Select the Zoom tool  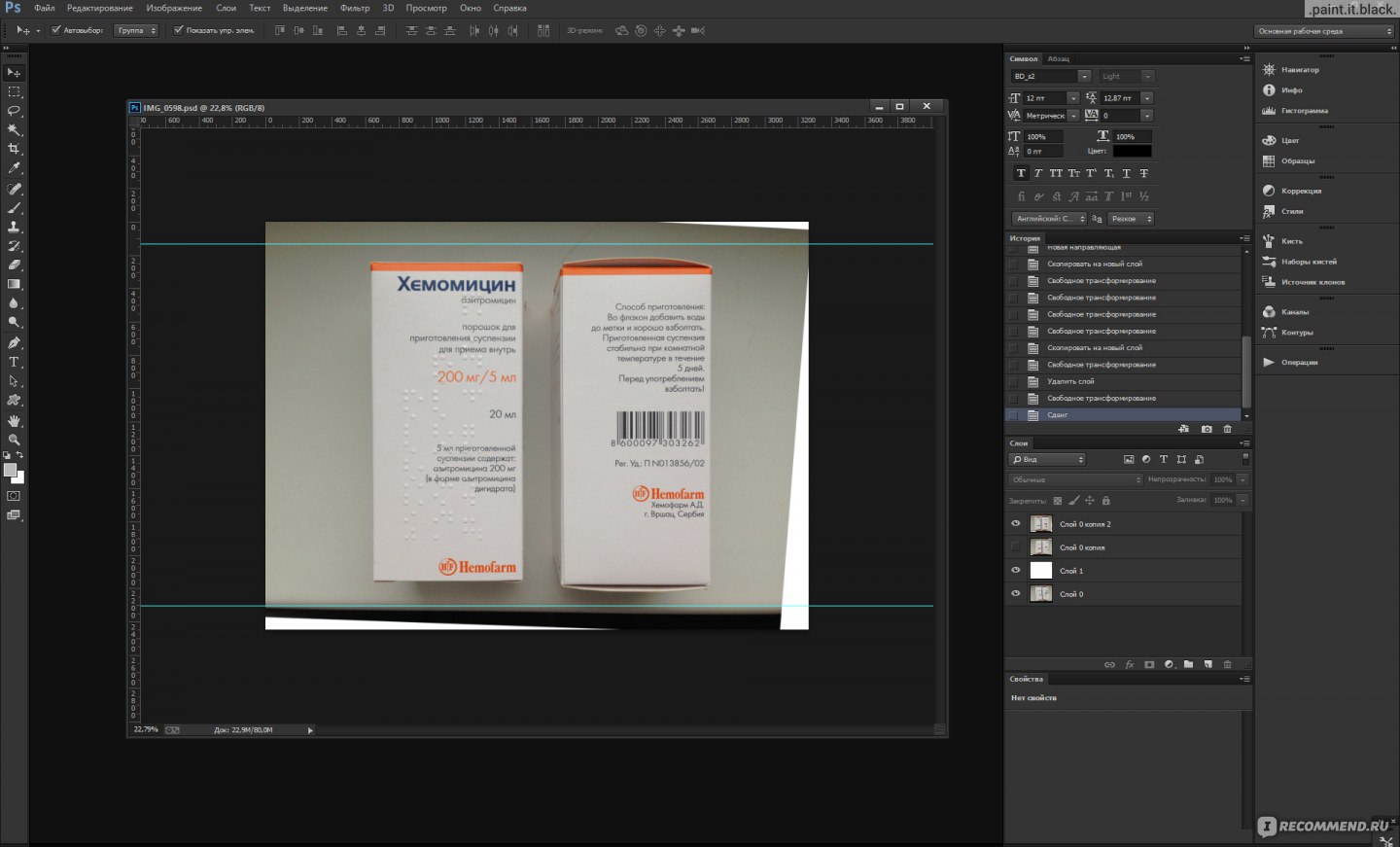coord(14,440)
